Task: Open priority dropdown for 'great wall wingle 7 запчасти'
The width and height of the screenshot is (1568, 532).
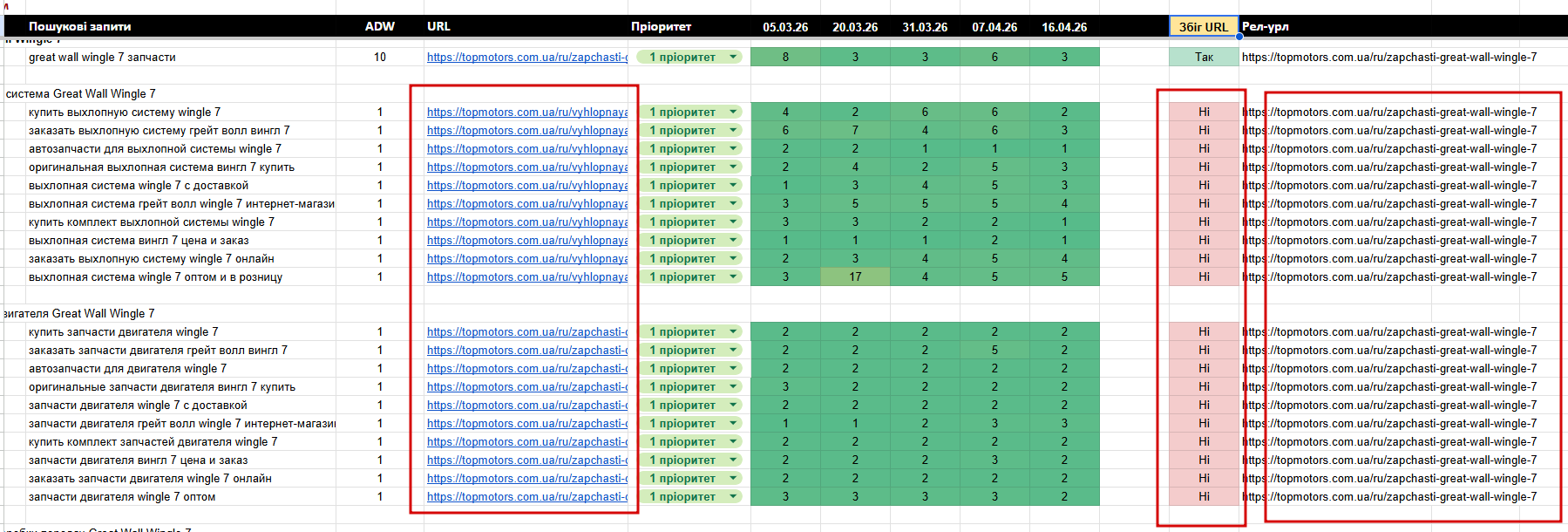Action: 733,57
